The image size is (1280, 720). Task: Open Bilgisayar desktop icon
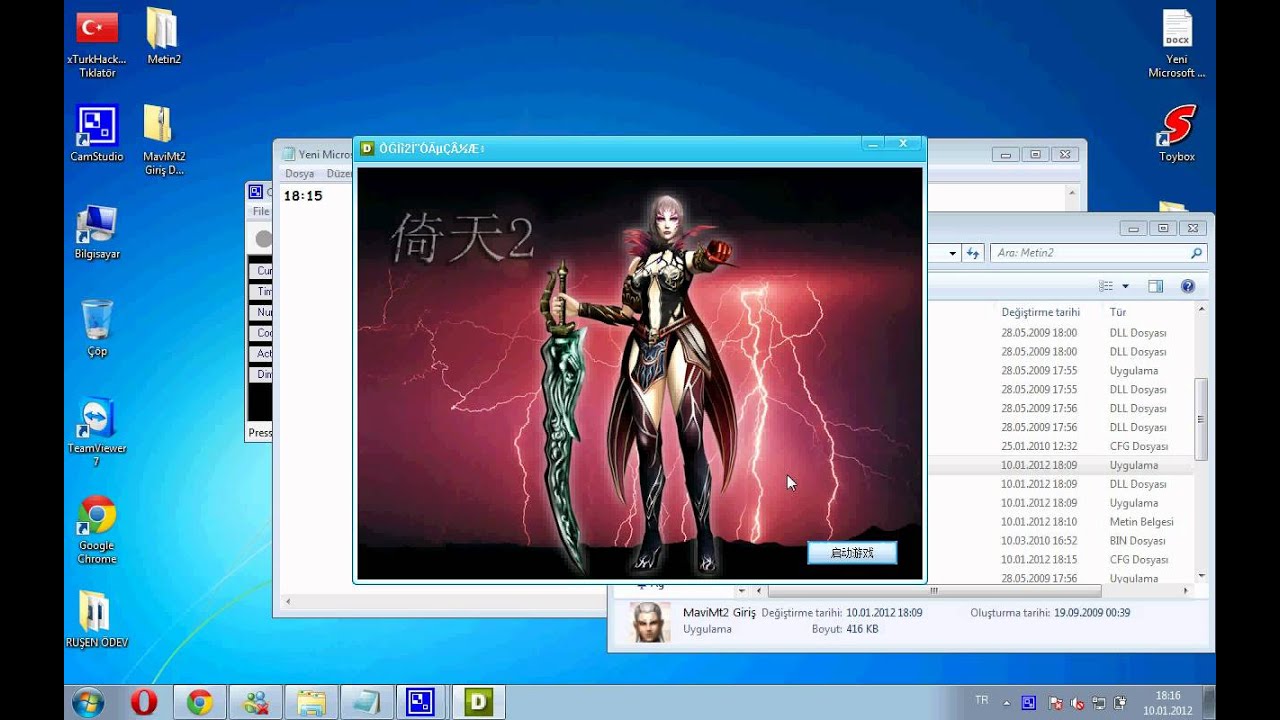[x=97, y=232]
